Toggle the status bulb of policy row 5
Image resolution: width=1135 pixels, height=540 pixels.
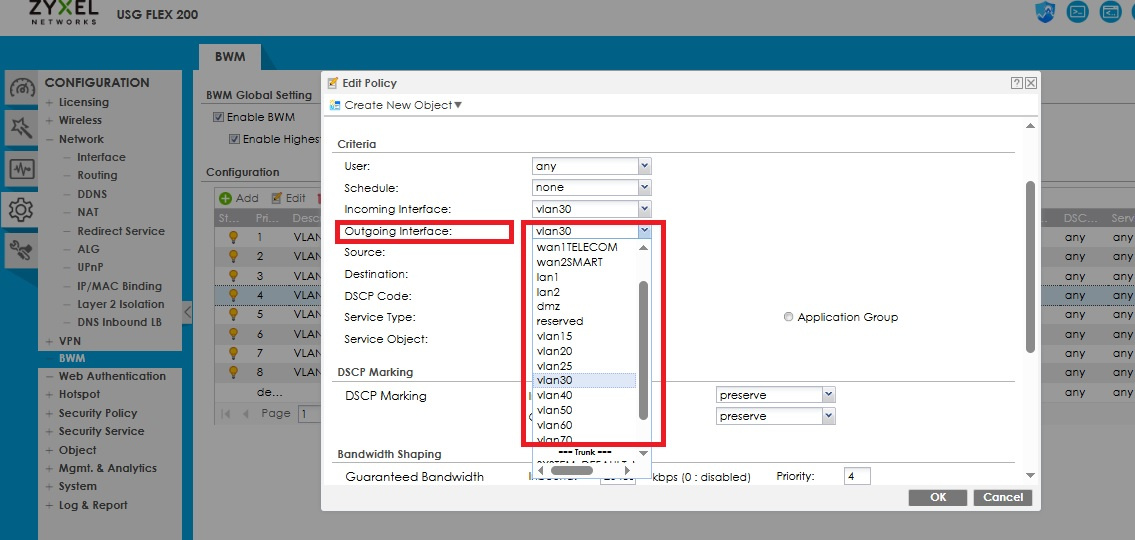coord(233,314)
